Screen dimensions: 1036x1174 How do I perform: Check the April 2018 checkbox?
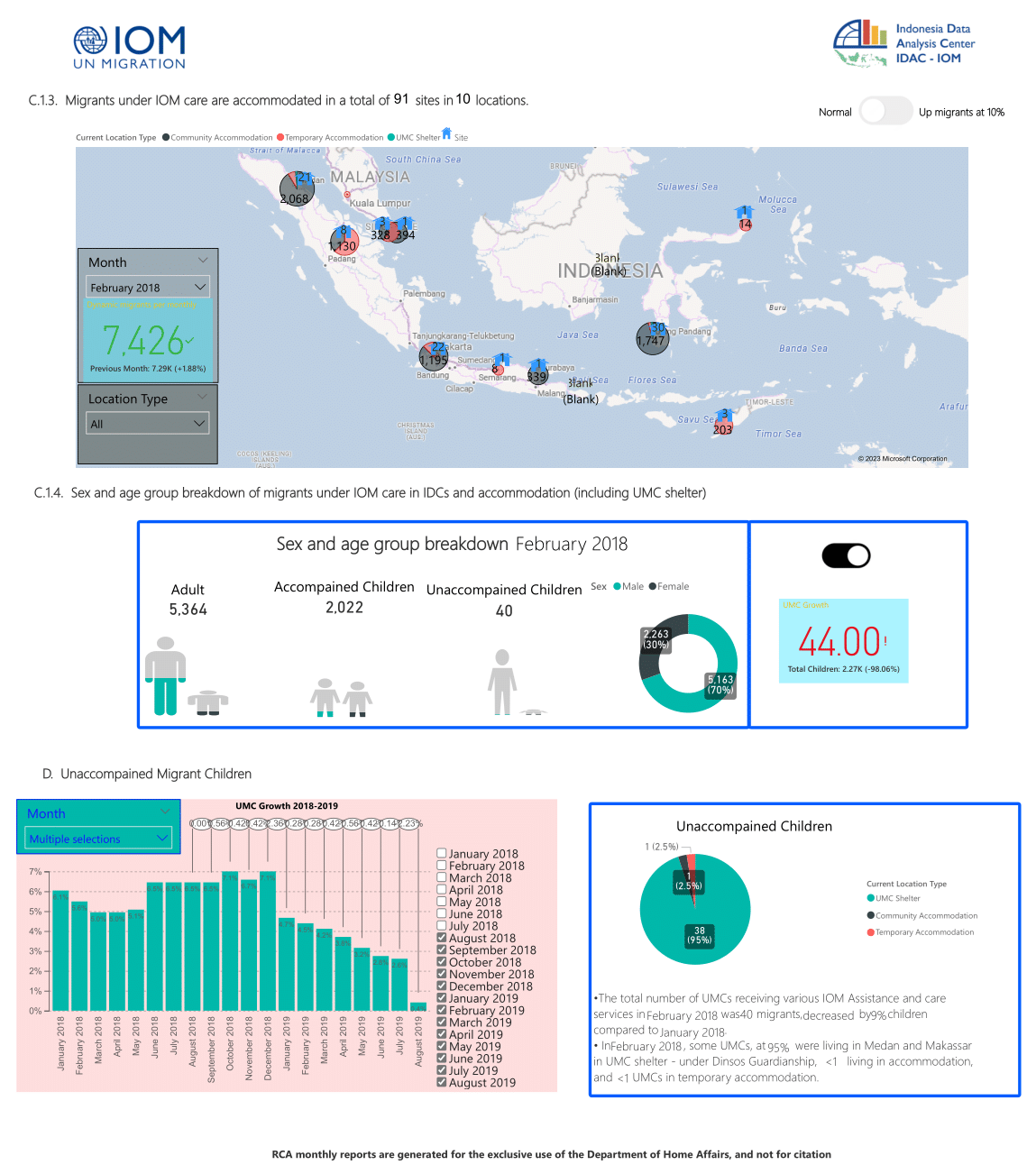coord(442,889)
